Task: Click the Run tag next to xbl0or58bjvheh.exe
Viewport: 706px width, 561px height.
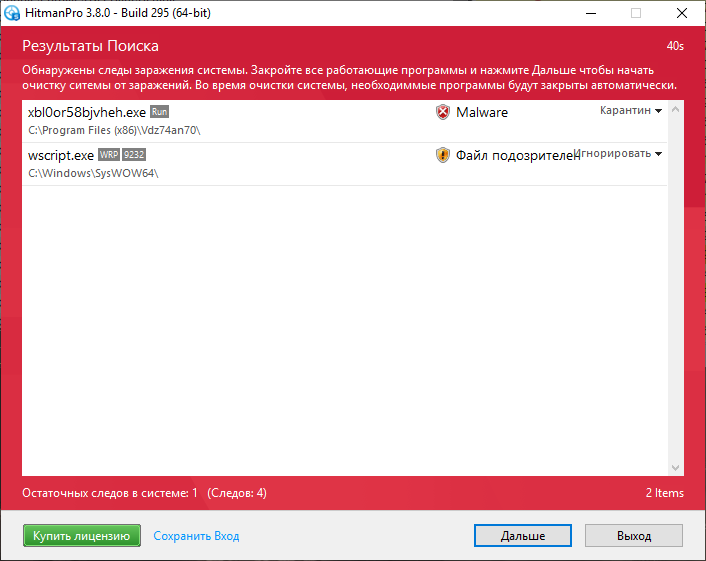Action: 159,112
